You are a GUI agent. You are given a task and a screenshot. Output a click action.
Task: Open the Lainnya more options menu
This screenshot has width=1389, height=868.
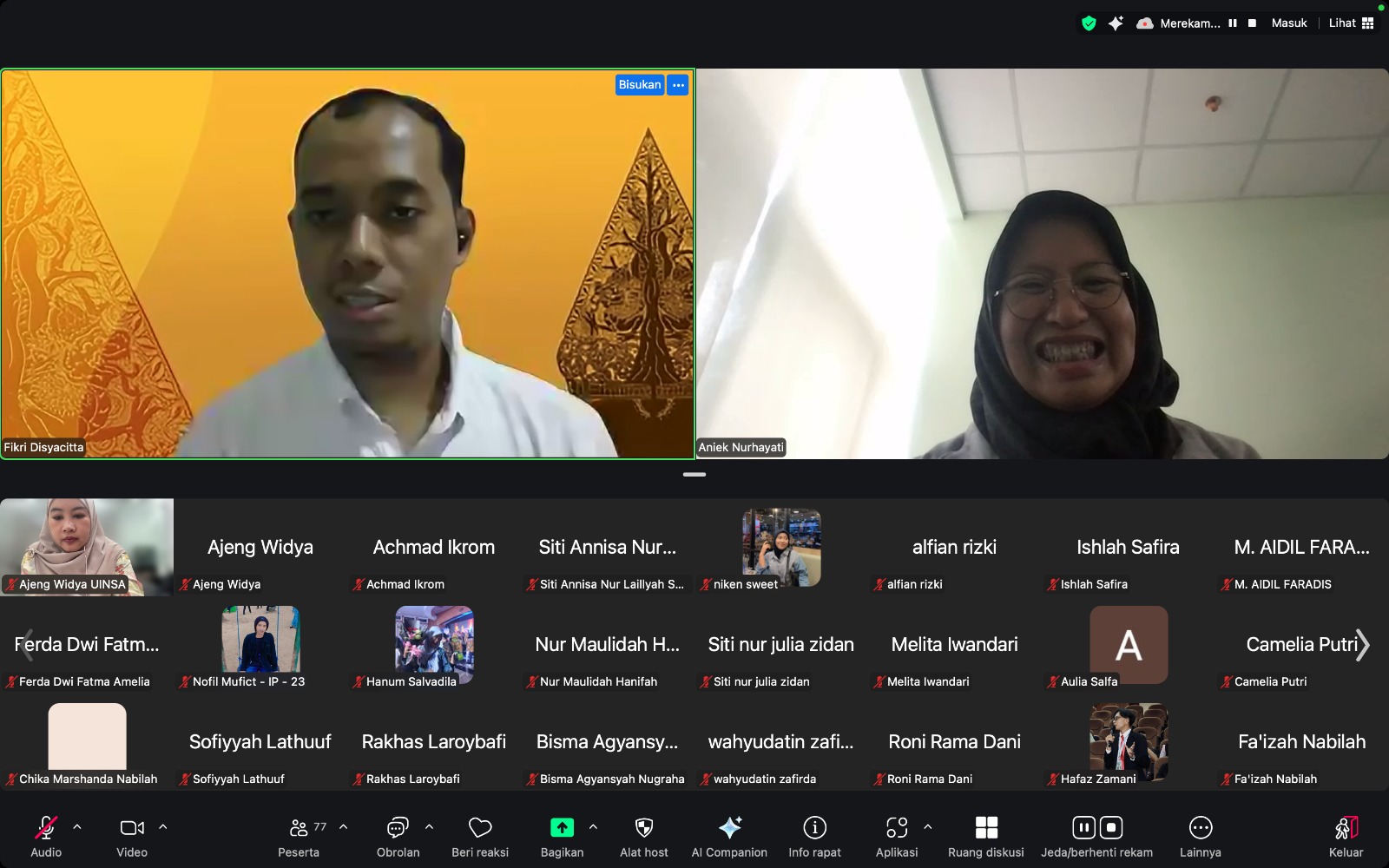(1200, 828)
